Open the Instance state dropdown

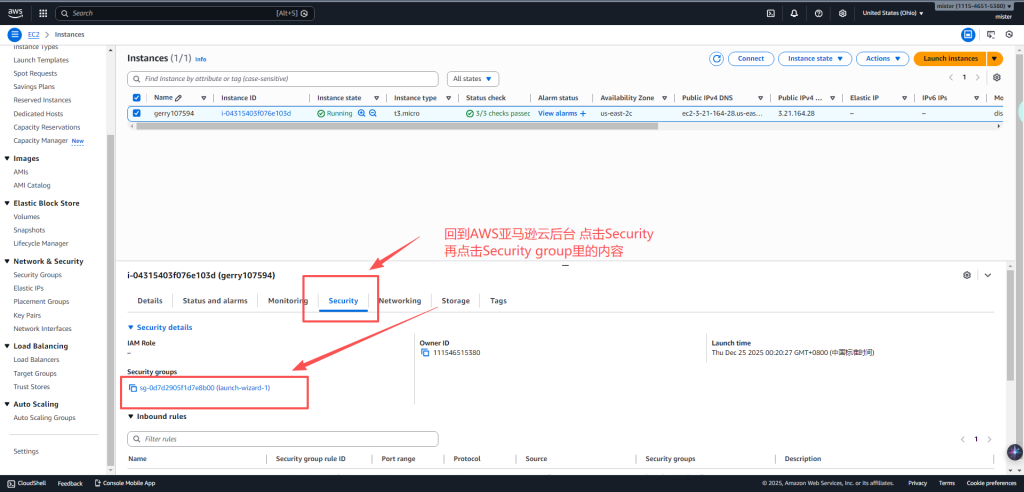pos(815,59)
